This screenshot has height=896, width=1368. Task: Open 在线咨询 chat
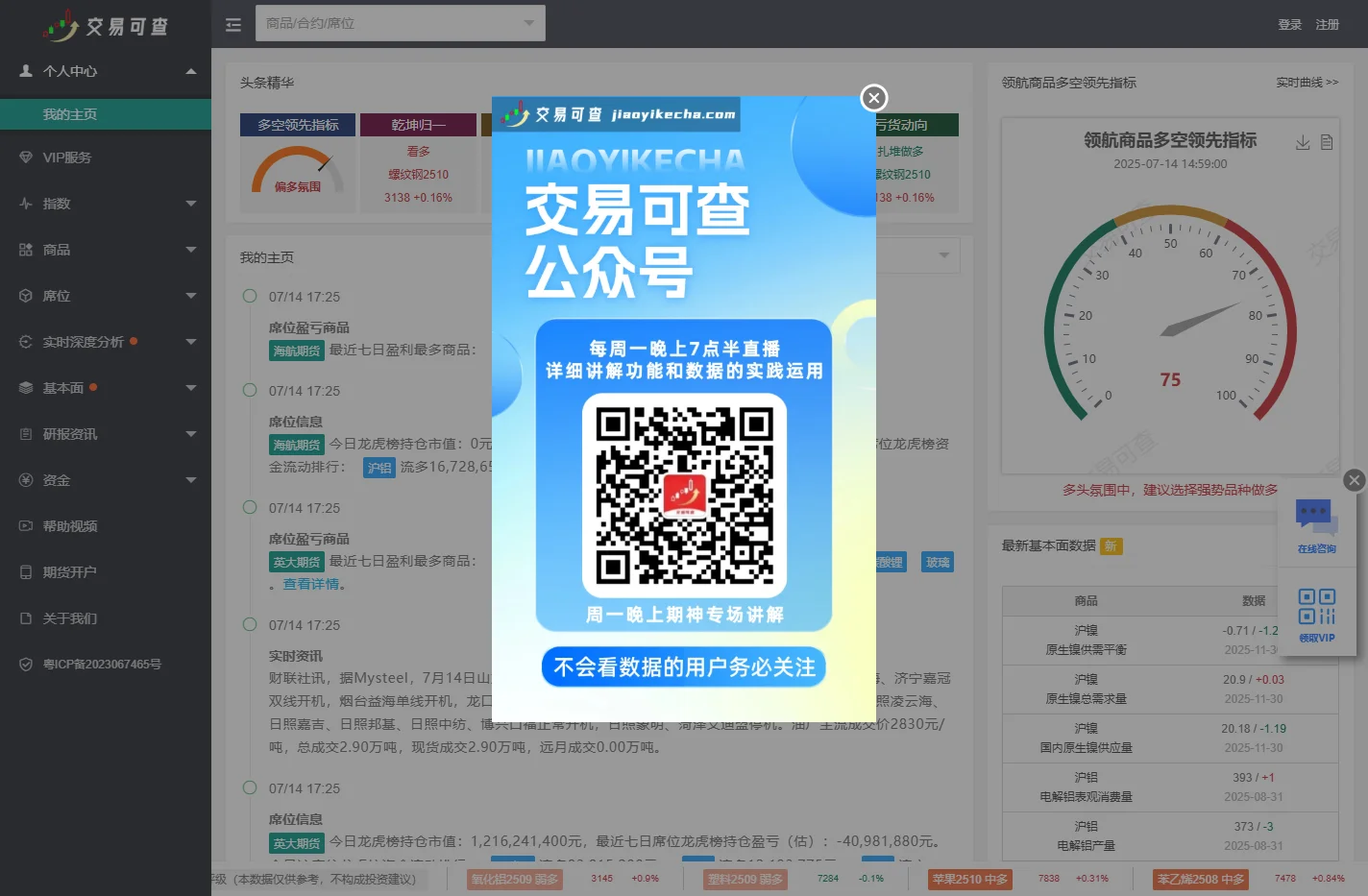tap(1317, 526)
